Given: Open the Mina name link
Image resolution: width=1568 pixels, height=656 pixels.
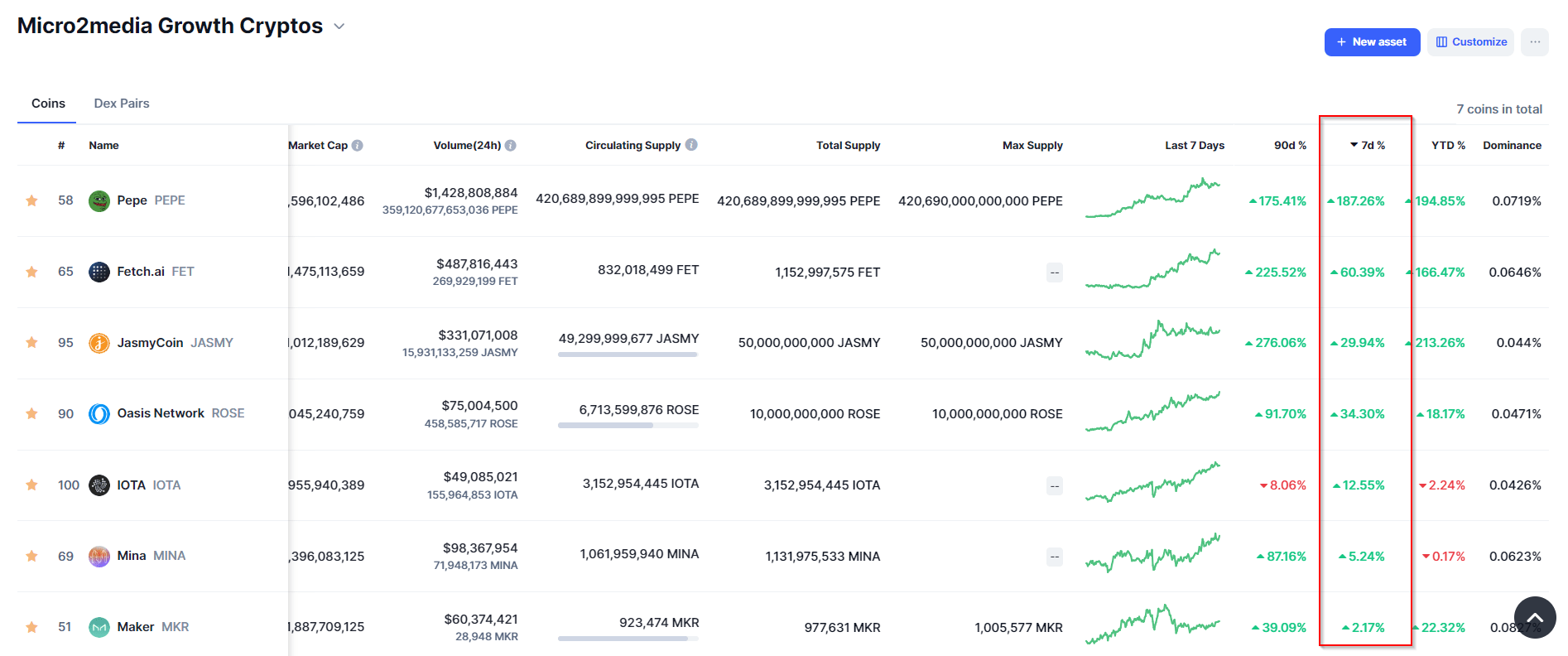Looking at the screenshot, I should pos(132,556).
